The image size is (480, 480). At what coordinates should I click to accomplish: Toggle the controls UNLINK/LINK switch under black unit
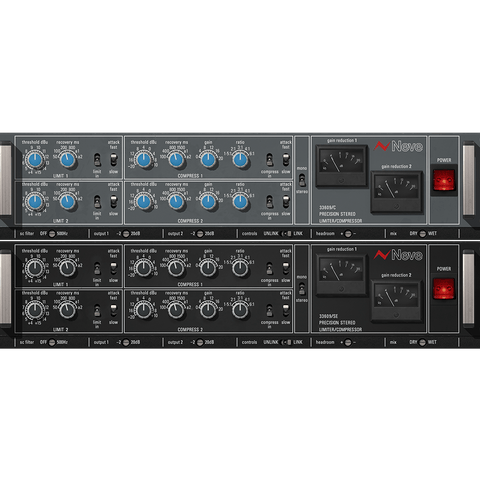click(x=287, y=342)
